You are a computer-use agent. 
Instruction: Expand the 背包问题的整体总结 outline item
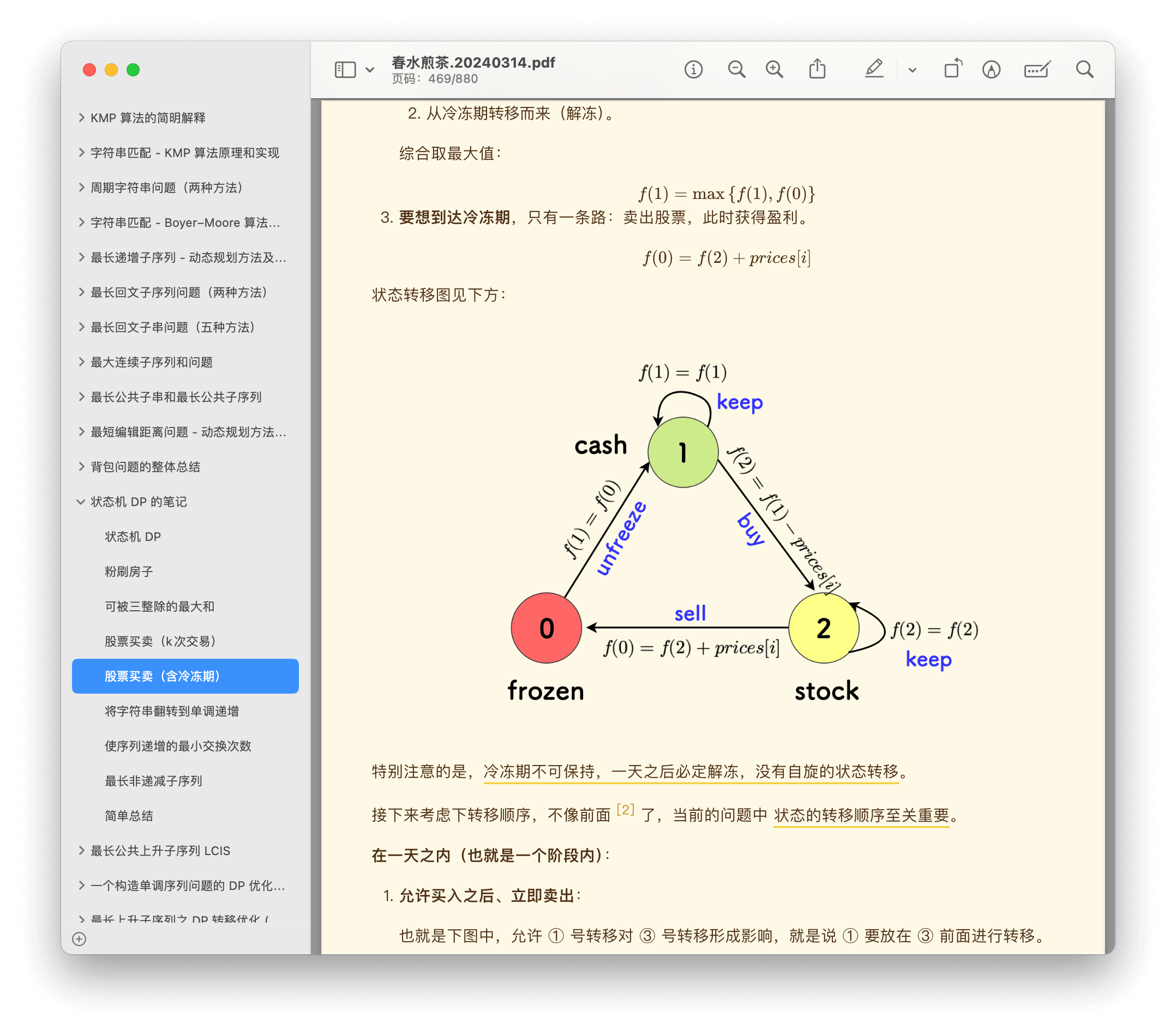[x=81, y=467]
